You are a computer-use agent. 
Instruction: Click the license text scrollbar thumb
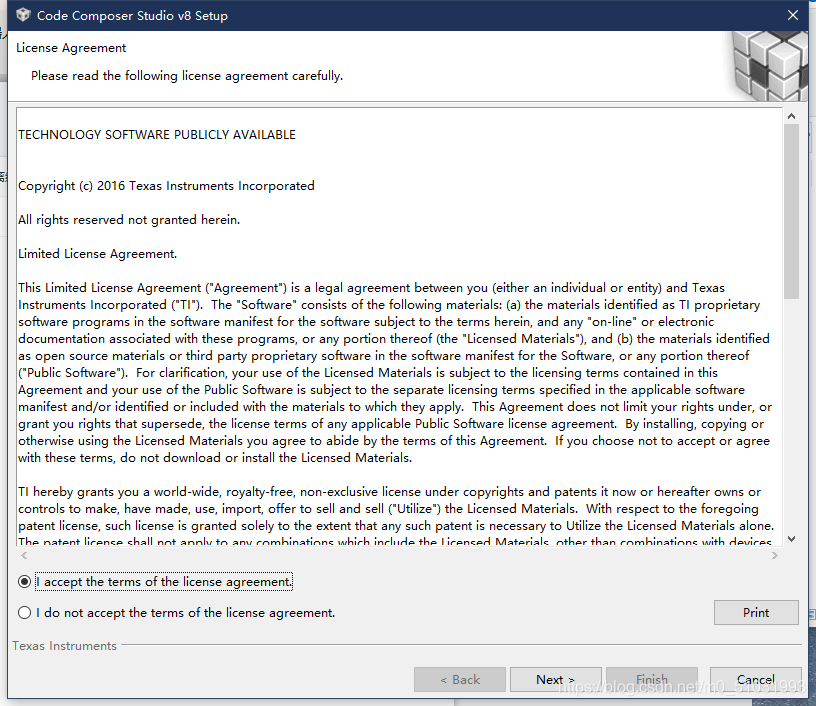(791, 210)
